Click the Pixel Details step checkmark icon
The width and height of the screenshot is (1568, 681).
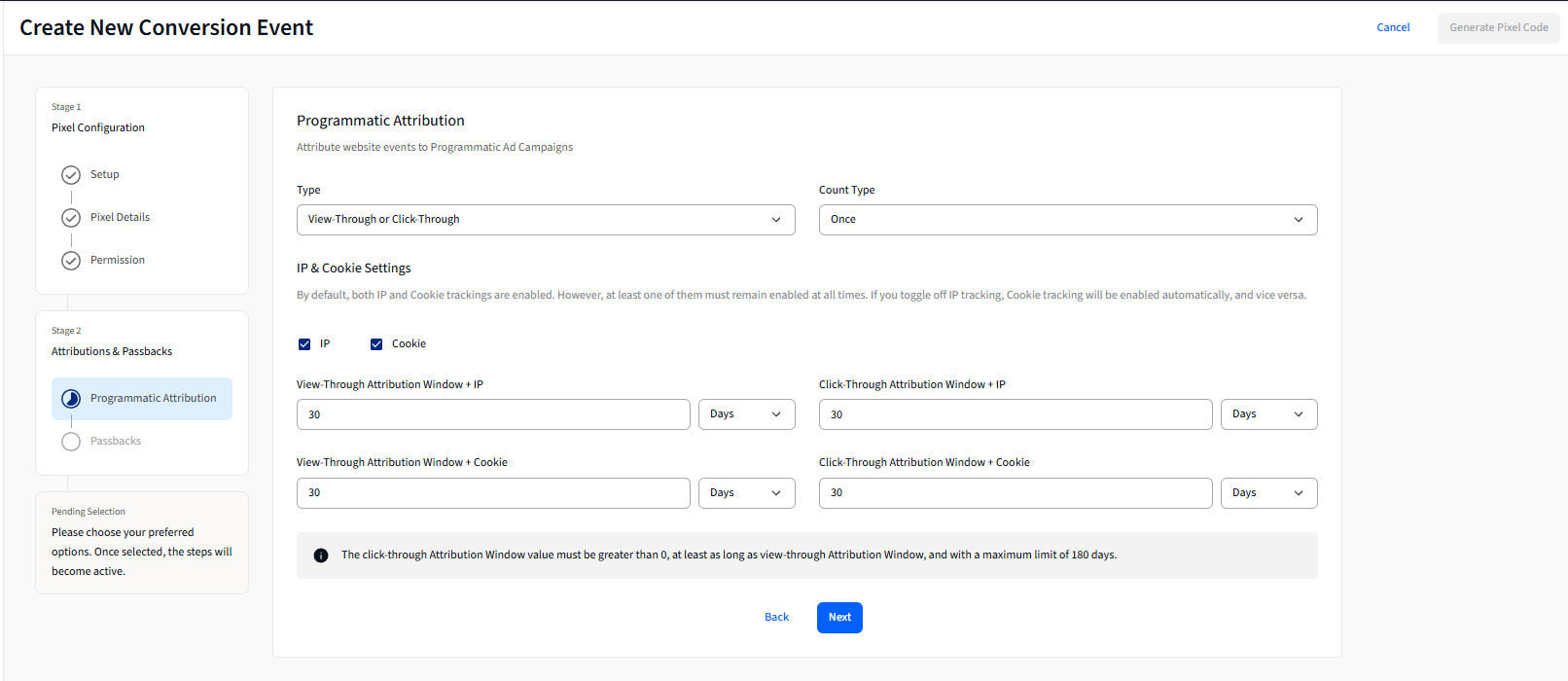pos(71,218)
